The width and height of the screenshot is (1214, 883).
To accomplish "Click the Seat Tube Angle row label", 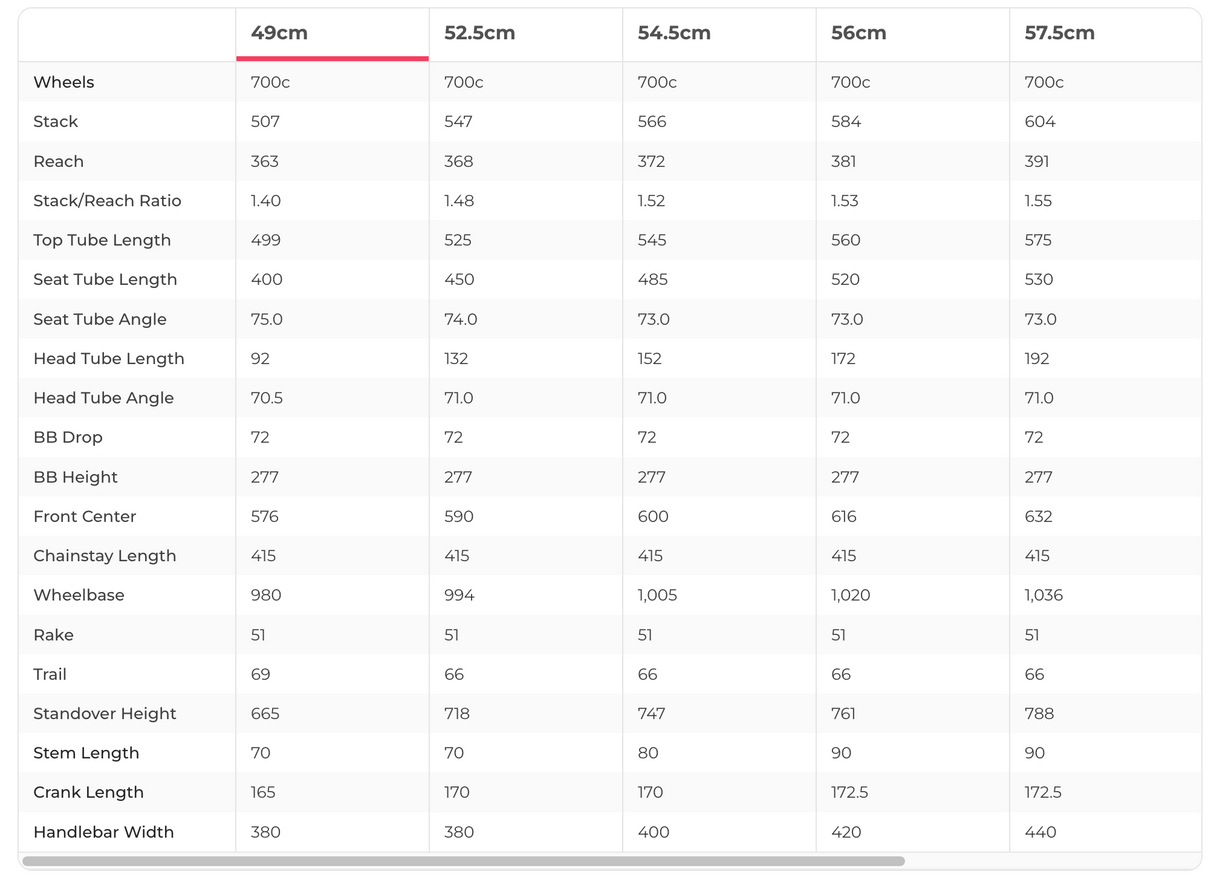I will coord(100,319).
